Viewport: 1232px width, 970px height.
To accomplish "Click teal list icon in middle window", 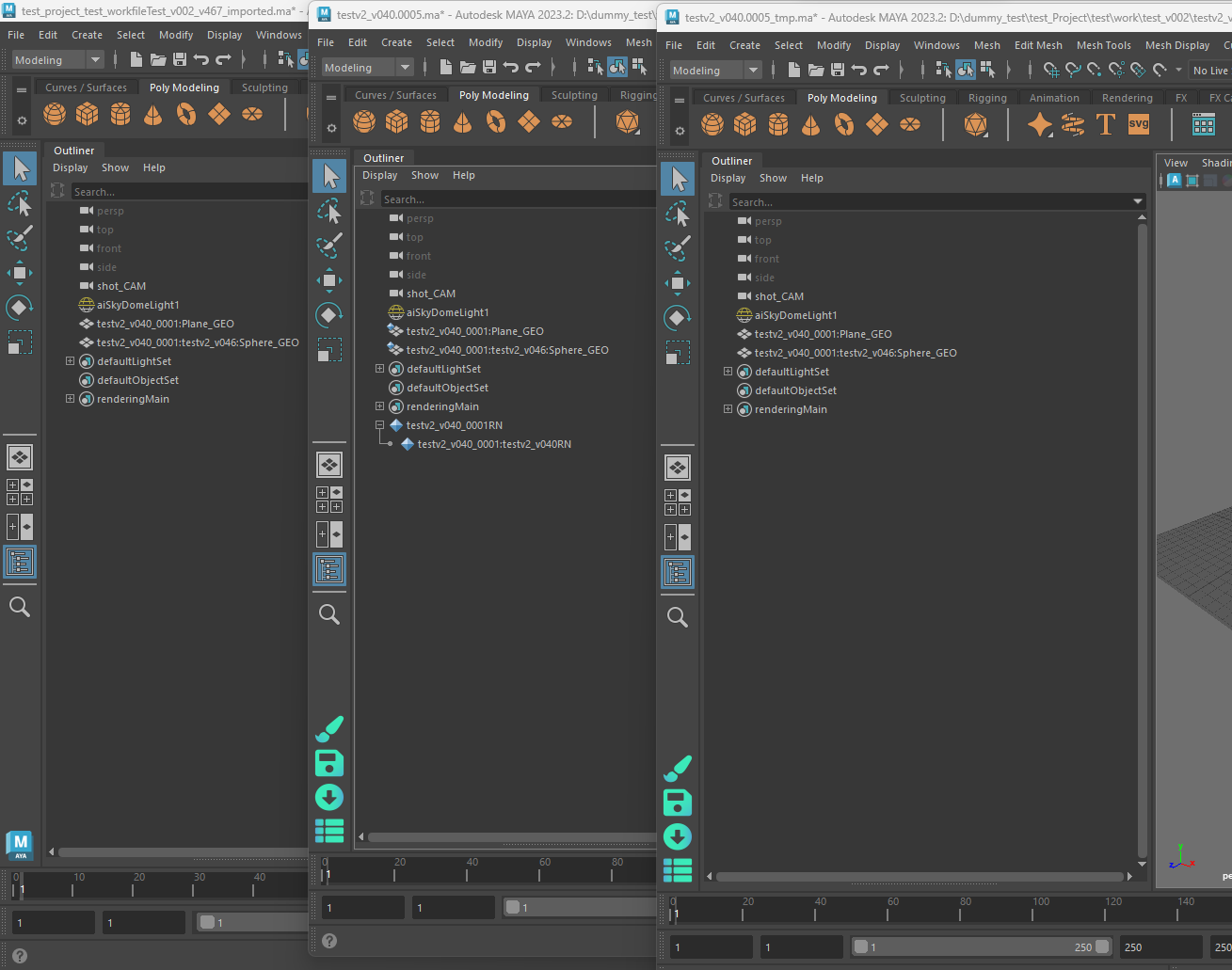I will point(329,830).
